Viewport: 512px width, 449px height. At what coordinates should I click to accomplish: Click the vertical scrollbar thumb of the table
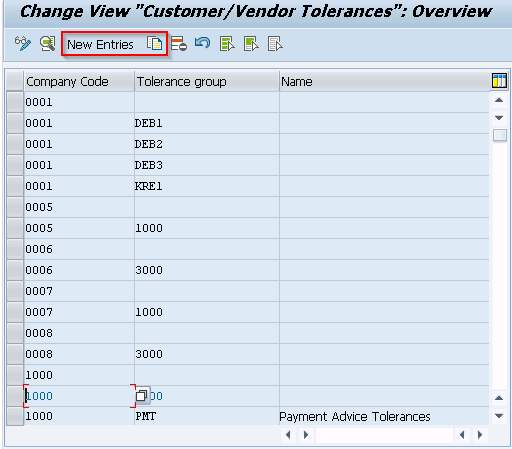[x=499, y=135]
